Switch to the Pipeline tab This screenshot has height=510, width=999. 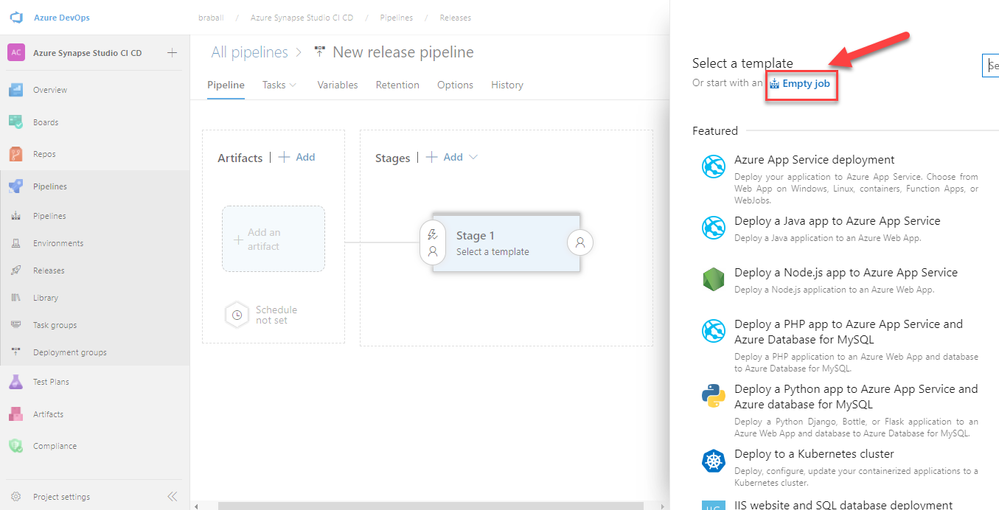[x=226, y=85]
